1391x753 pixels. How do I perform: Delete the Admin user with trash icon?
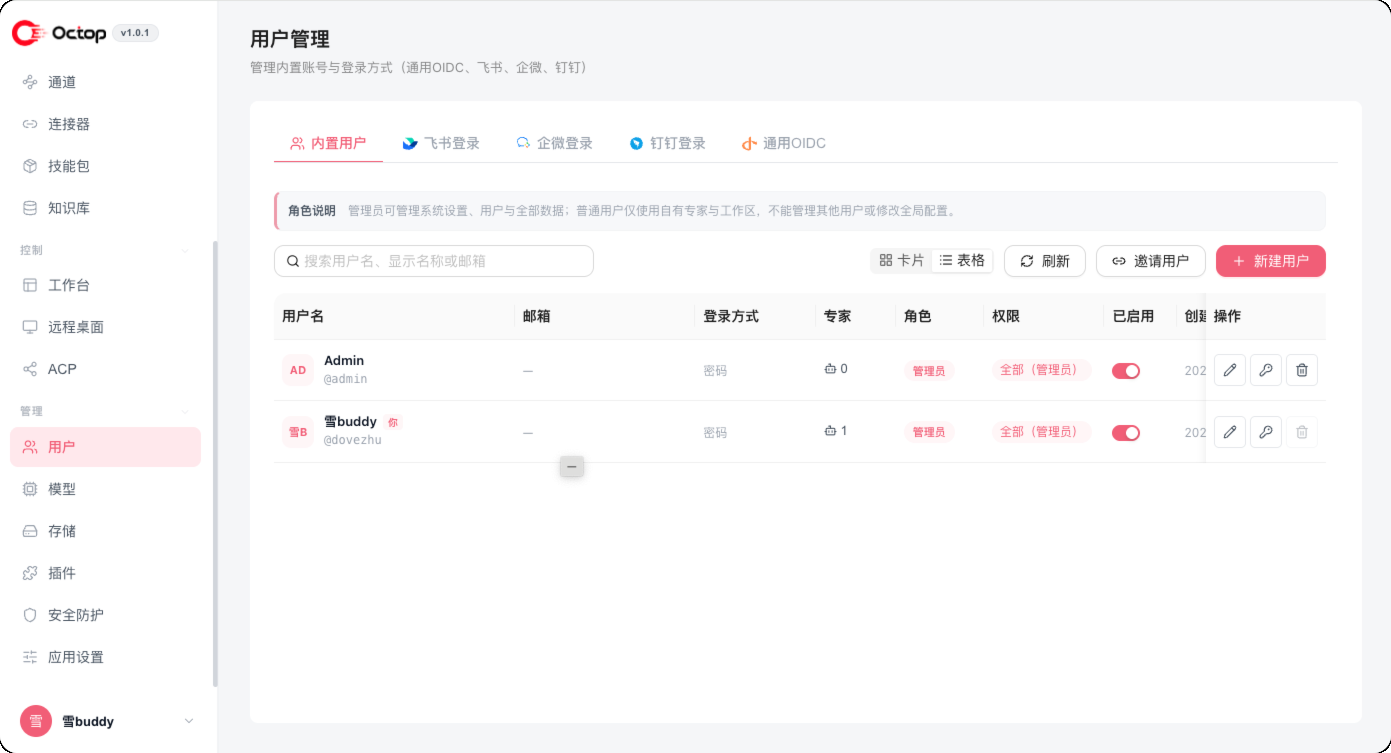(x=1302, y=370)
